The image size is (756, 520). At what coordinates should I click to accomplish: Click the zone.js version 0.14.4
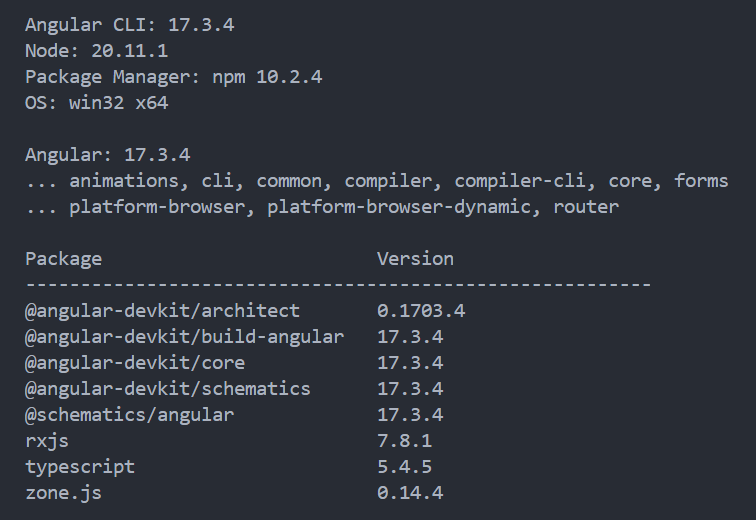pyautogui.click(x=410, y=493)
